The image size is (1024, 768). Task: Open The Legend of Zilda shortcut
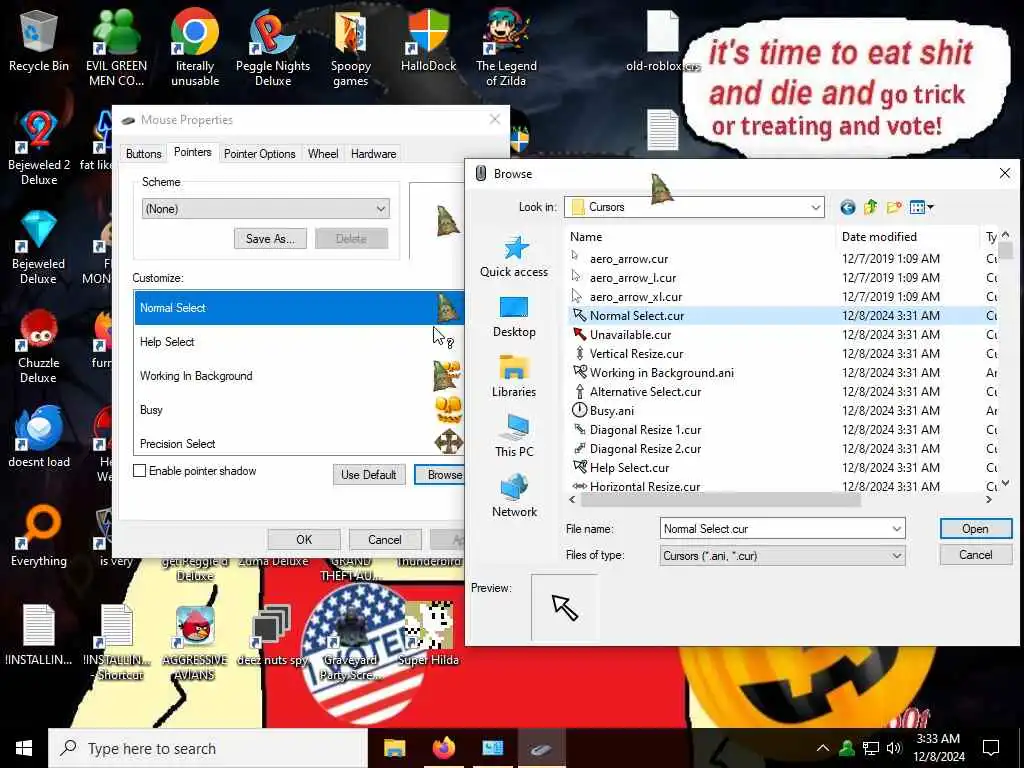tap(506, 47)
